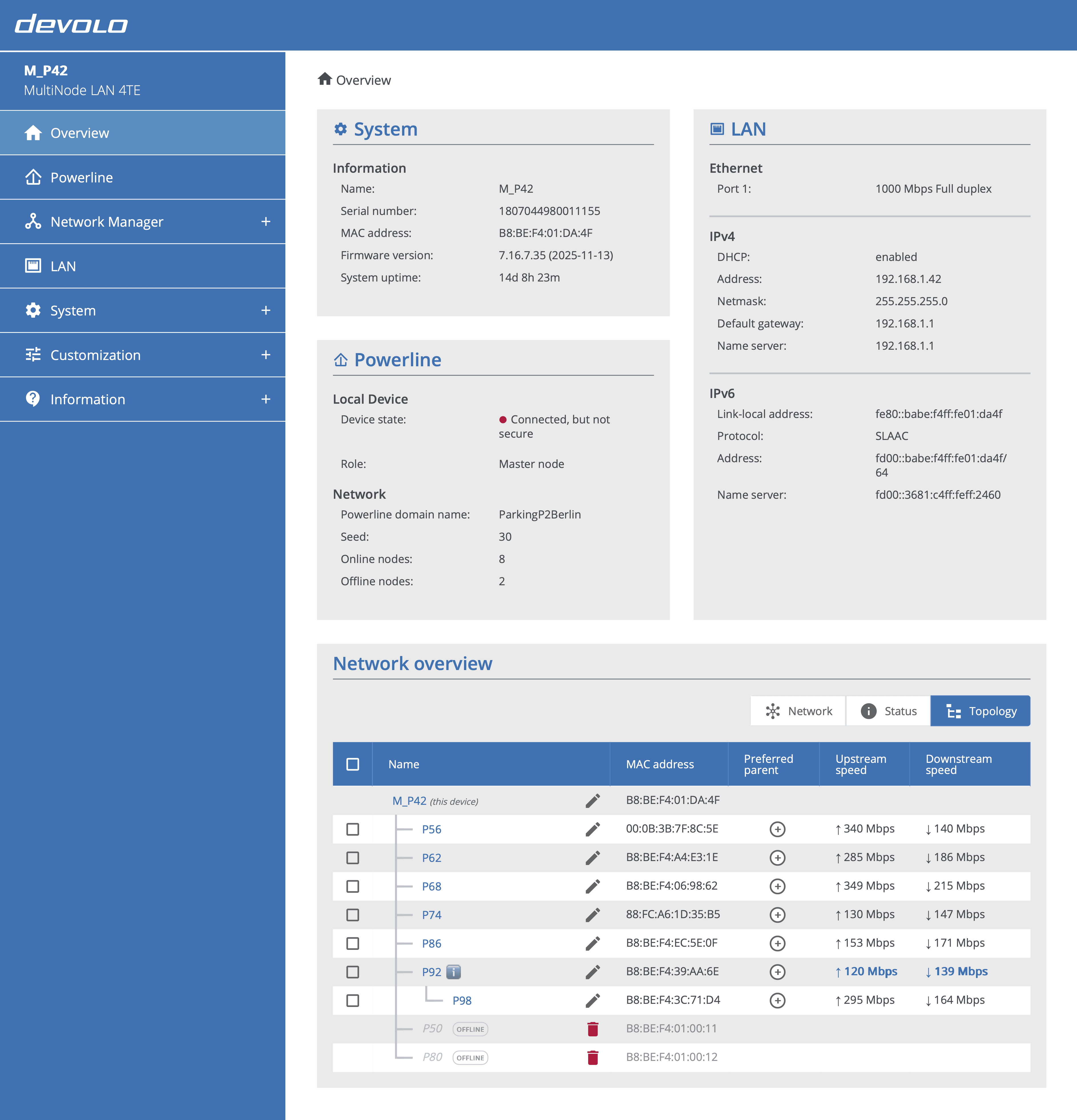Check the box for P86
Viewport: 1077px width, 1120px height.
click(x=353, y=944)
